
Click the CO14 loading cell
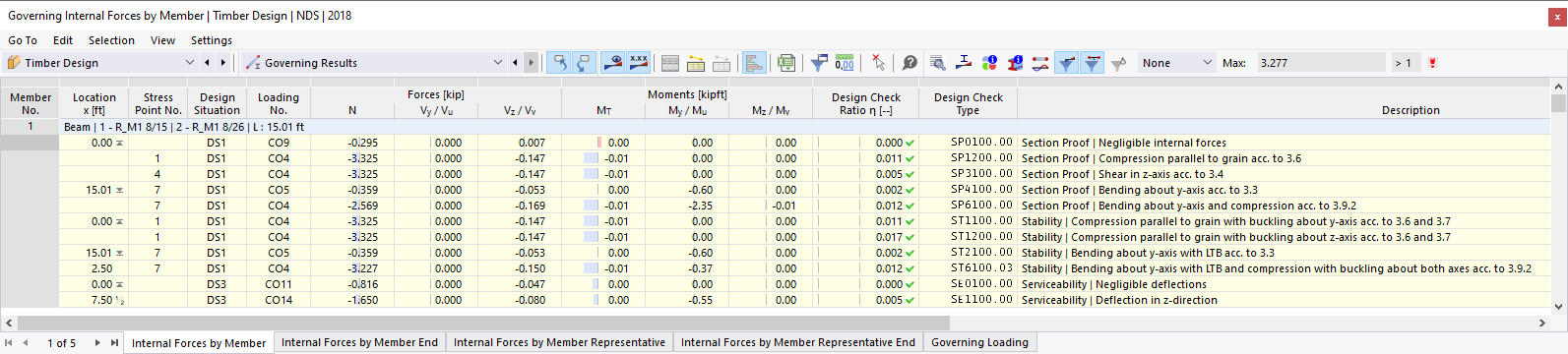(279, 300)
